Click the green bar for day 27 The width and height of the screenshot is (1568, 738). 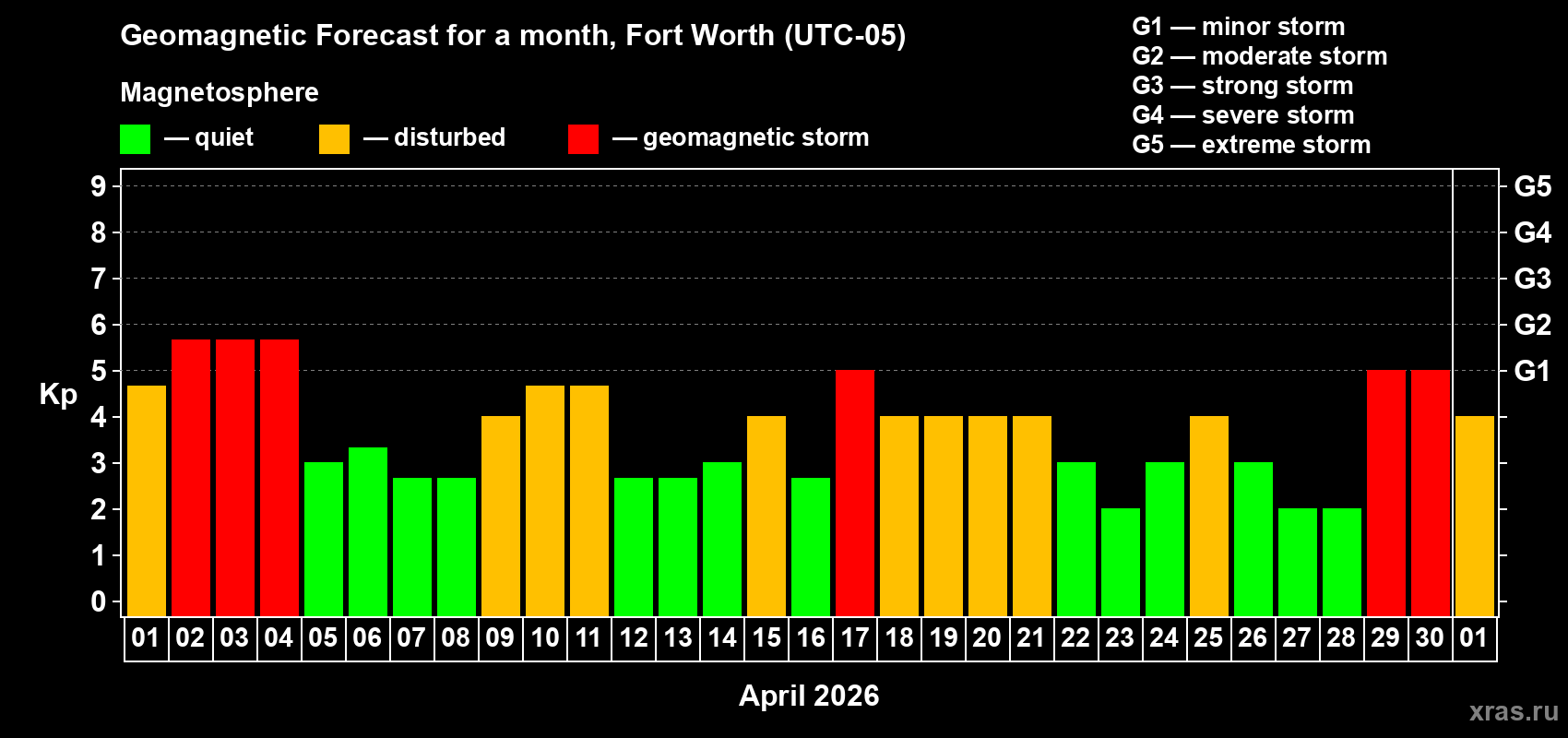click(1298, 563)
